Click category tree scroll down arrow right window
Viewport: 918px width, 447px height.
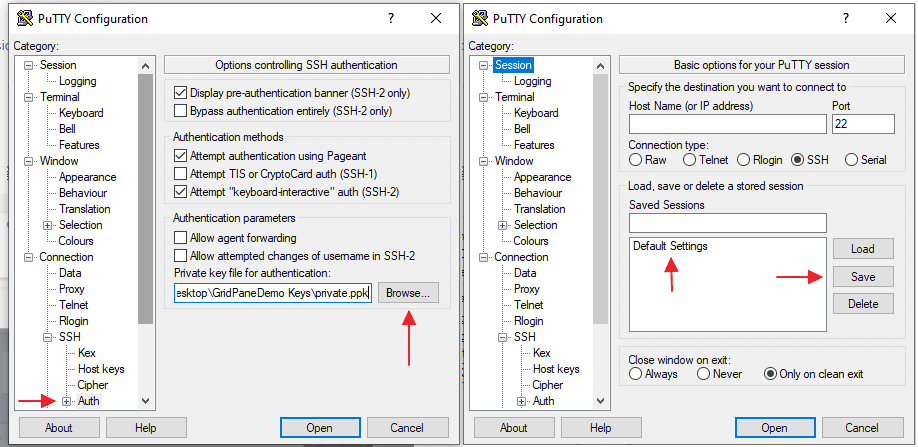click(x=600, y=401)
